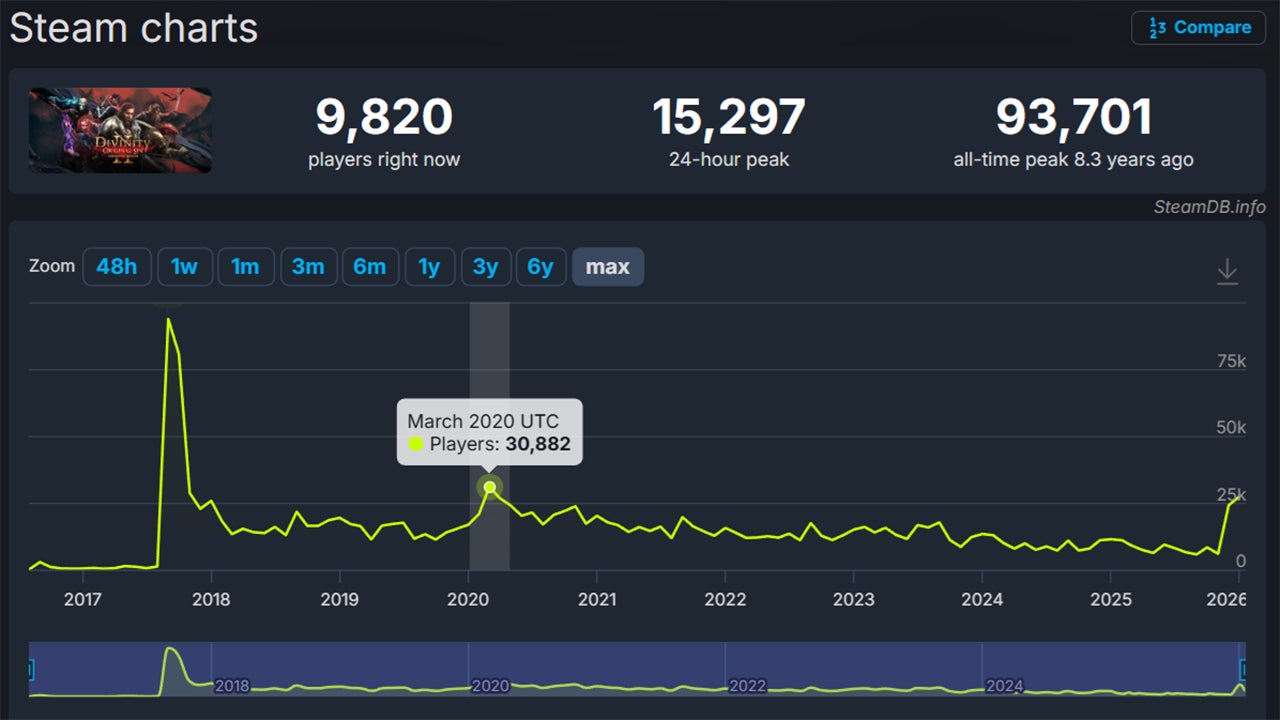Switch zoom range to 1m
This screenshot has width=1280, height=720.
click(246, 267)
